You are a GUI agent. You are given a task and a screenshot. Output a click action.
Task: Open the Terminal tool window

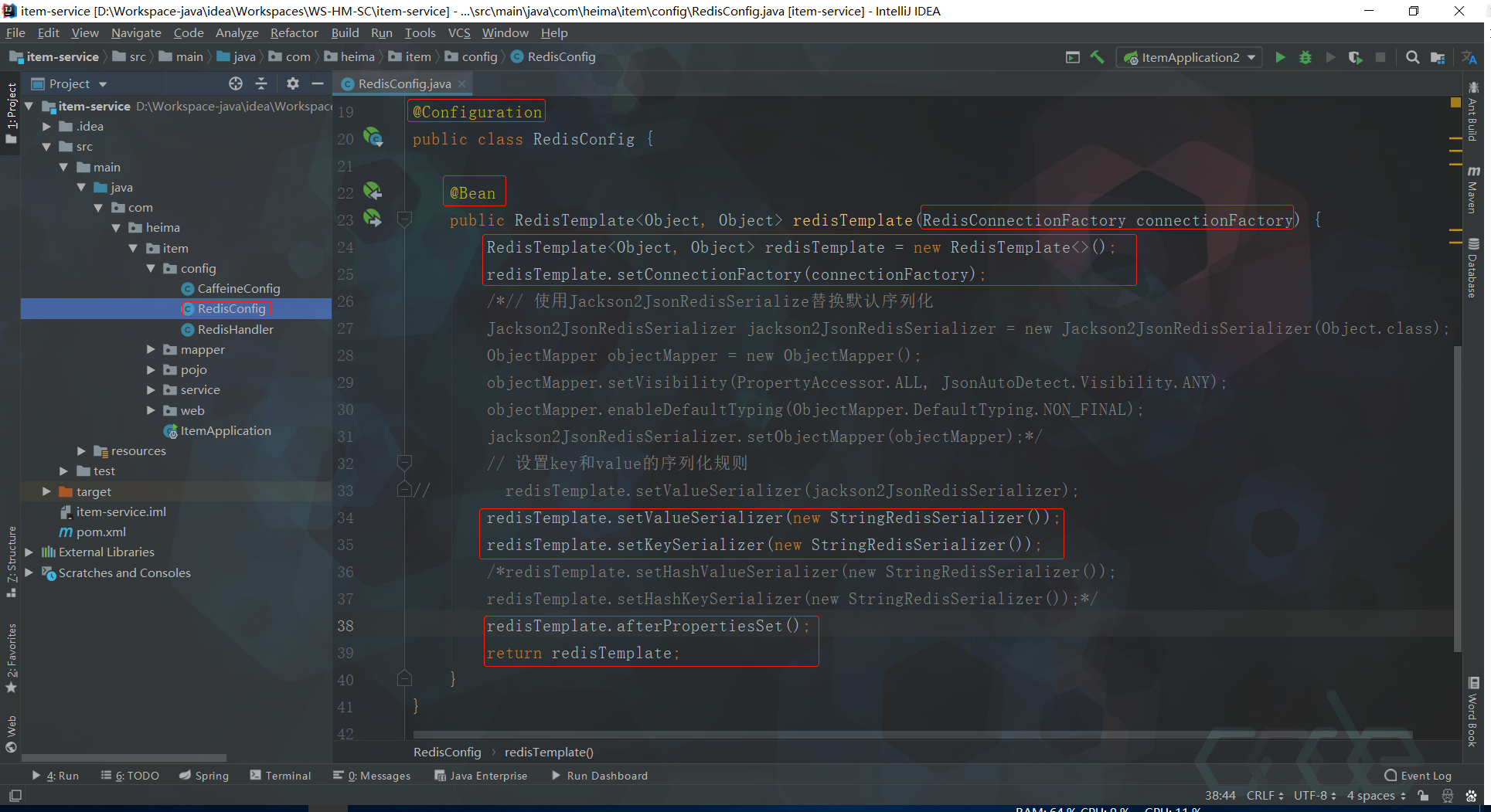280,775
